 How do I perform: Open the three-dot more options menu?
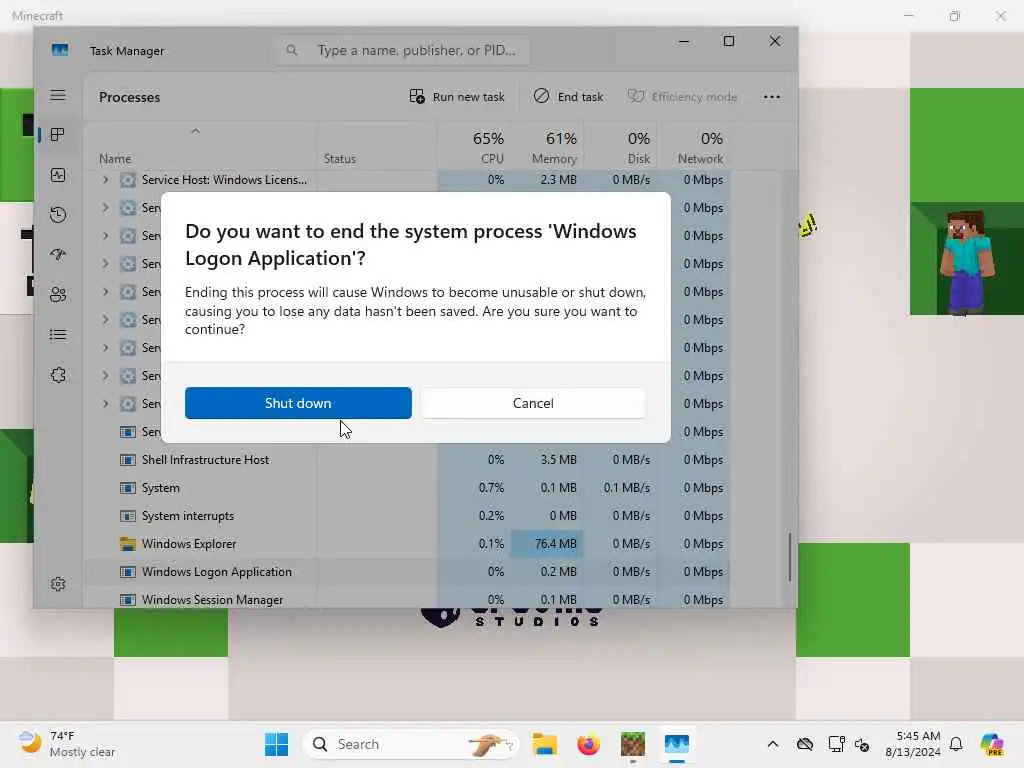point(772,97)
